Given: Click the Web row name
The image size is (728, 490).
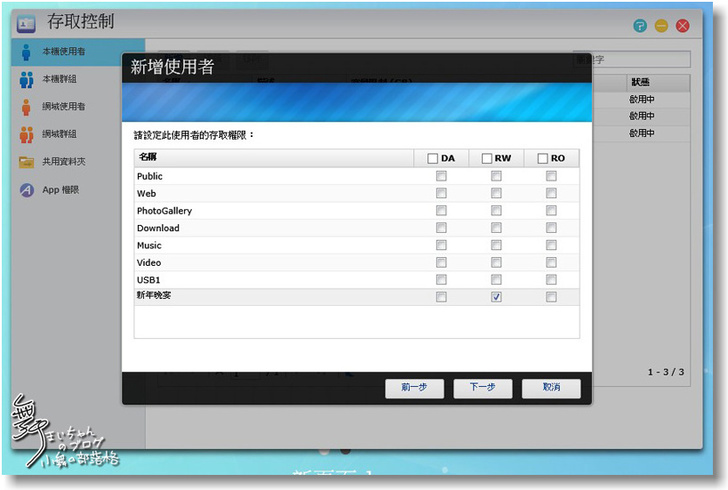Looking at the screenshot, I should click(146, 194).
